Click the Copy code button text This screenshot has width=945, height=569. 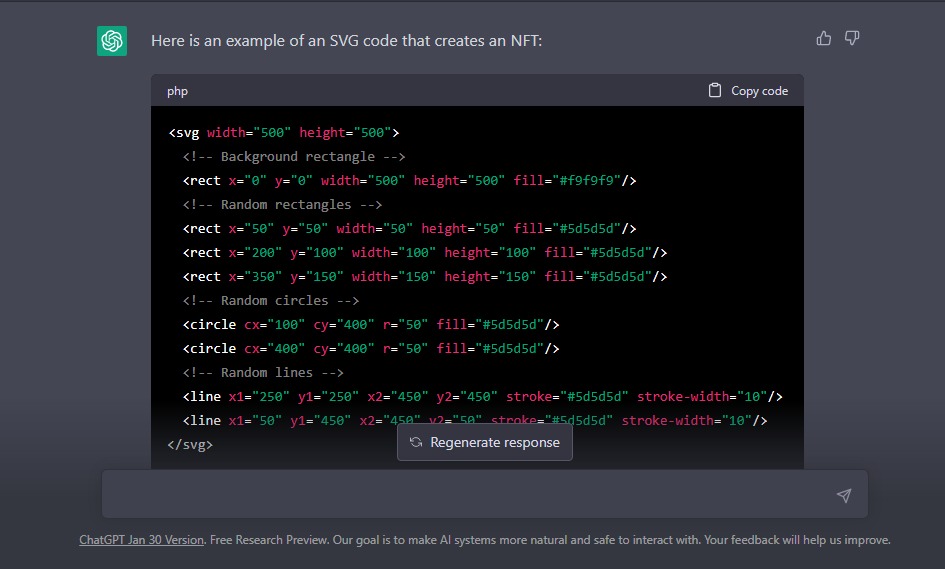(759, 91)
